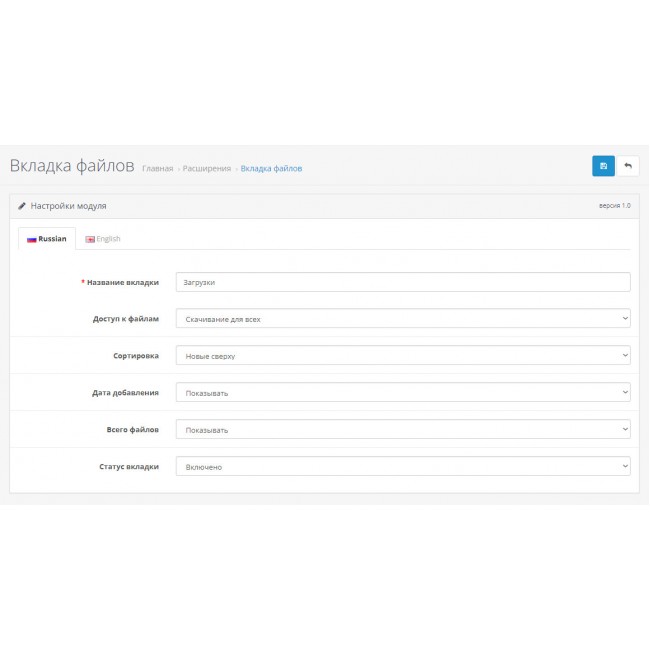The image size is (650, 650).
Task: Click the pencil icon beside Настройки модуля
Action: tap(22, 206)
